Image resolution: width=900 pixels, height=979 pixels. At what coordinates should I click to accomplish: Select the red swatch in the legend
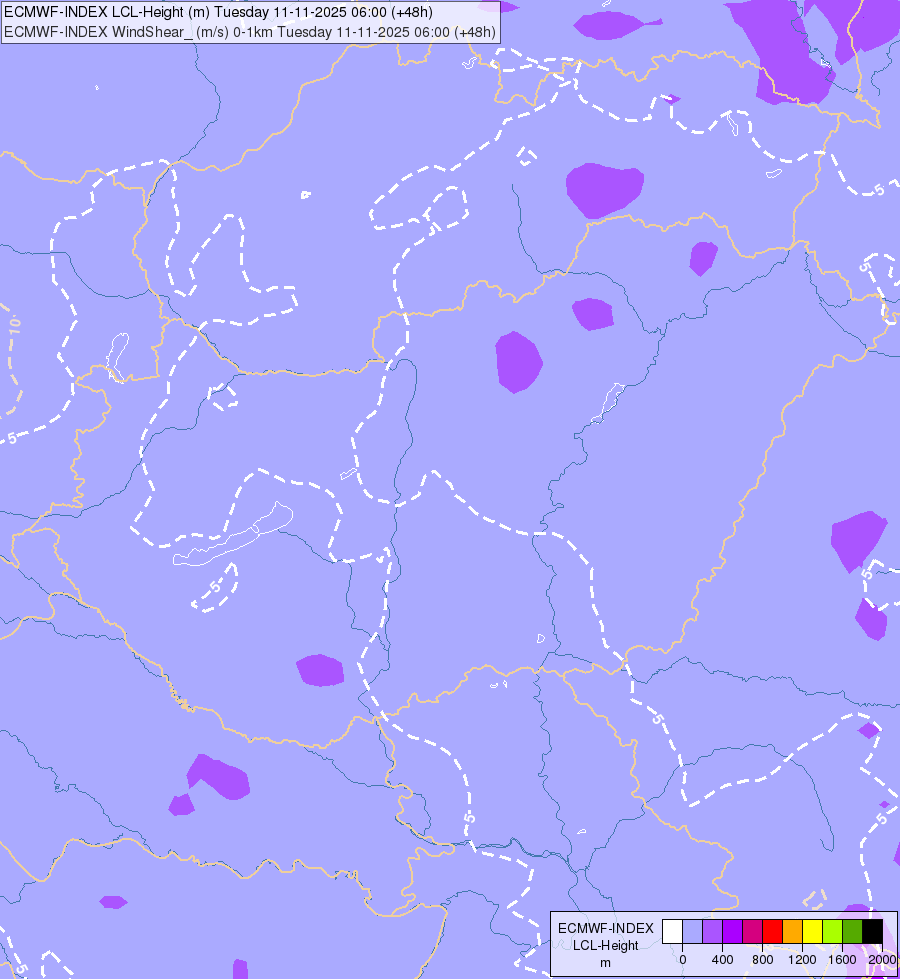tap(773, 931)
